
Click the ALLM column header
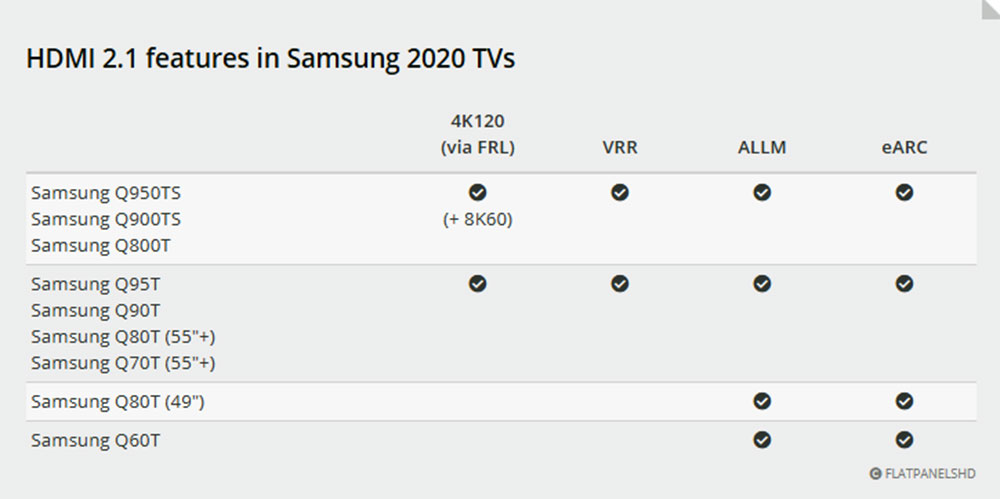click(x=762, y=148)
